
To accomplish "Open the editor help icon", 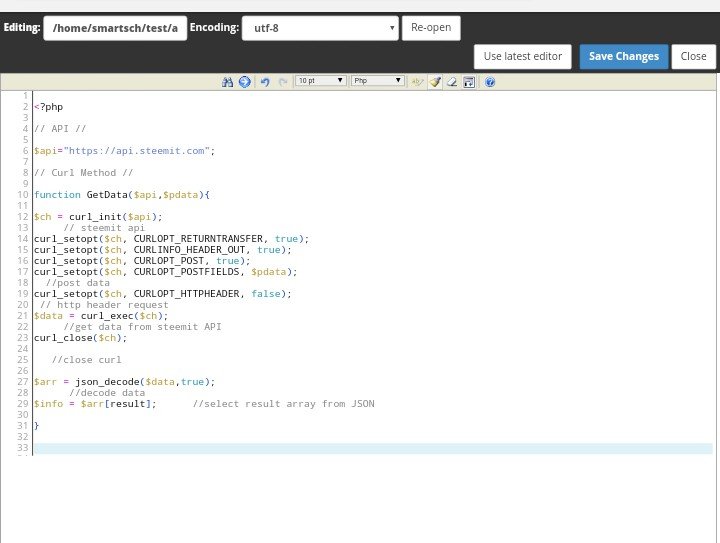I will click(x=490, y=82).
